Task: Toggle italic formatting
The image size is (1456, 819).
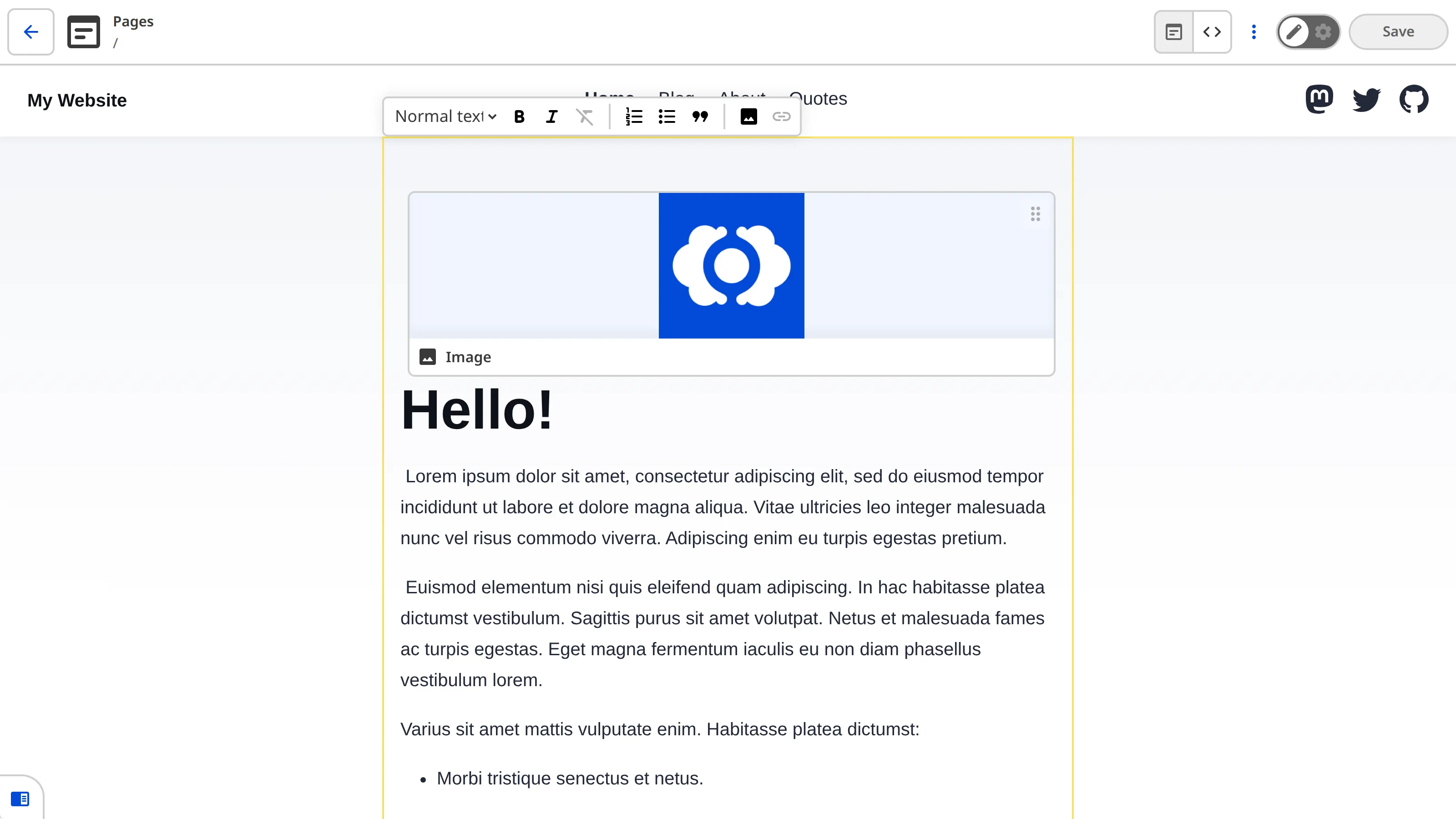Action: point(551,116)
